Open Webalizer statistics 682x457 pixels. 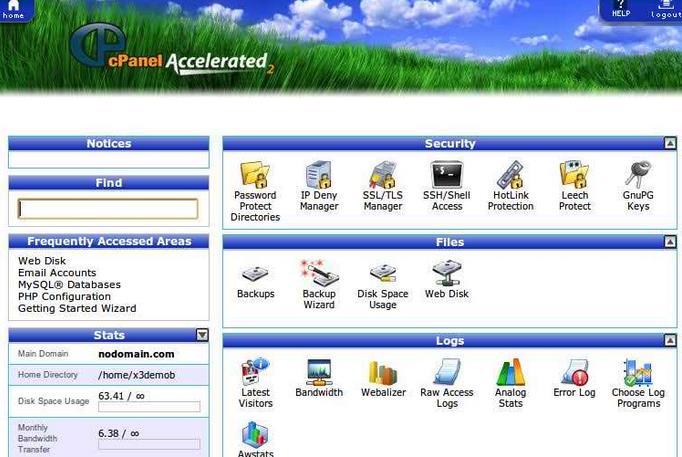click(383, 378)
